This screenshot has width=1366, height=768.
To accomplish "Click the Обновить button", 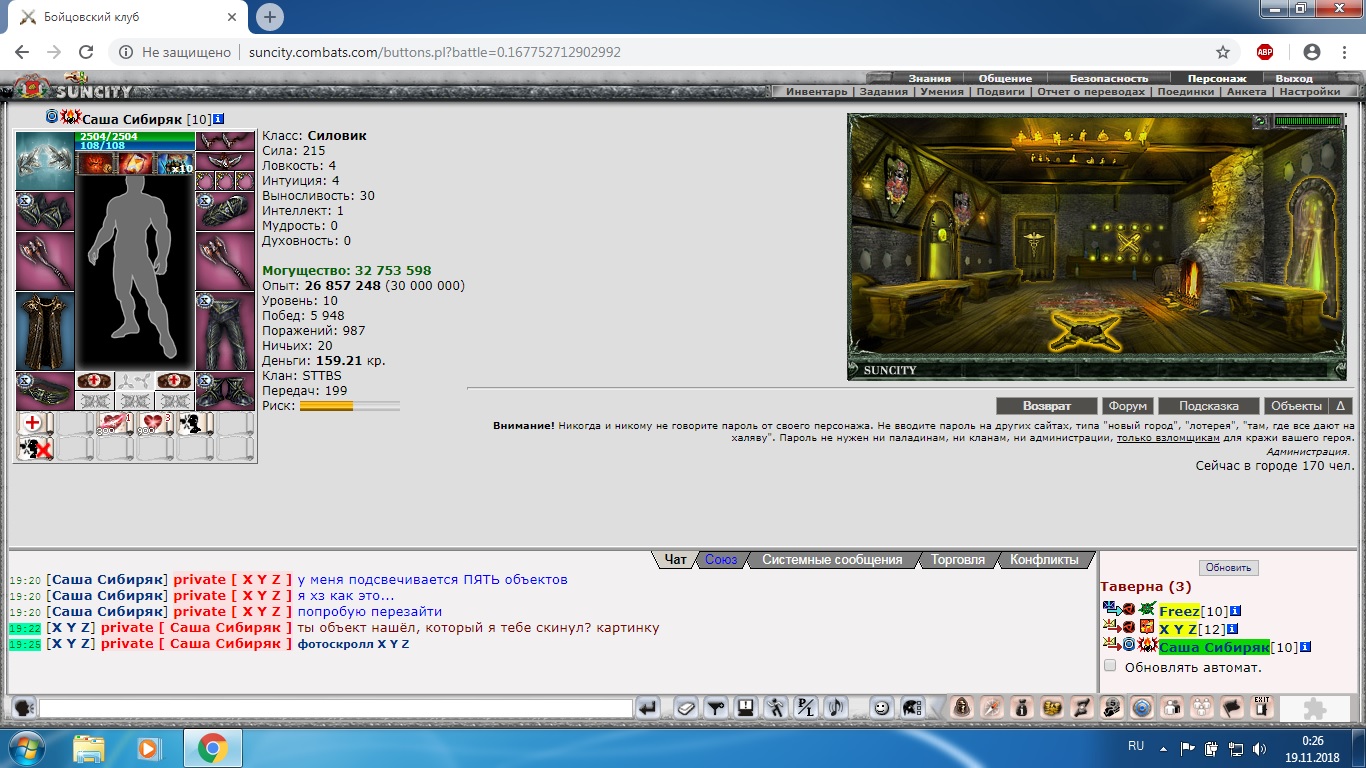I will click(x=1229, y=567).
